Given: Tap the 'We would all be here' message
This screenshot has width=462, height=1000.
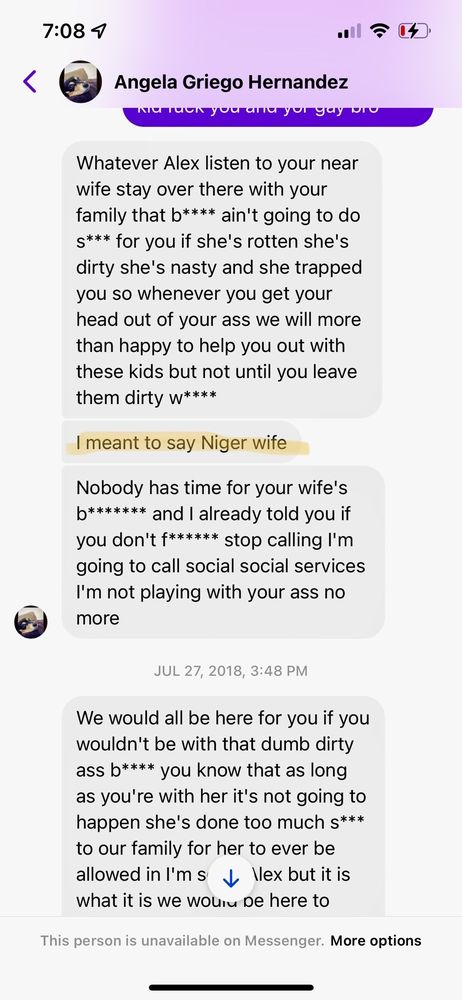Looking at the screenshot, I should 223,806.
